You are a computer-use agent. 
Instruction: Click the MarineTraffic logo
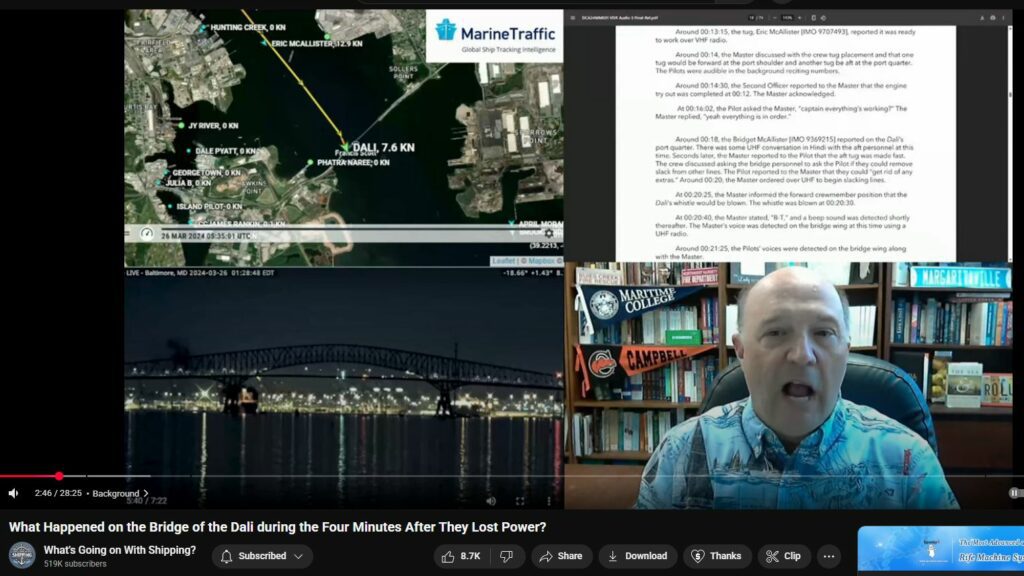[494, 37]
